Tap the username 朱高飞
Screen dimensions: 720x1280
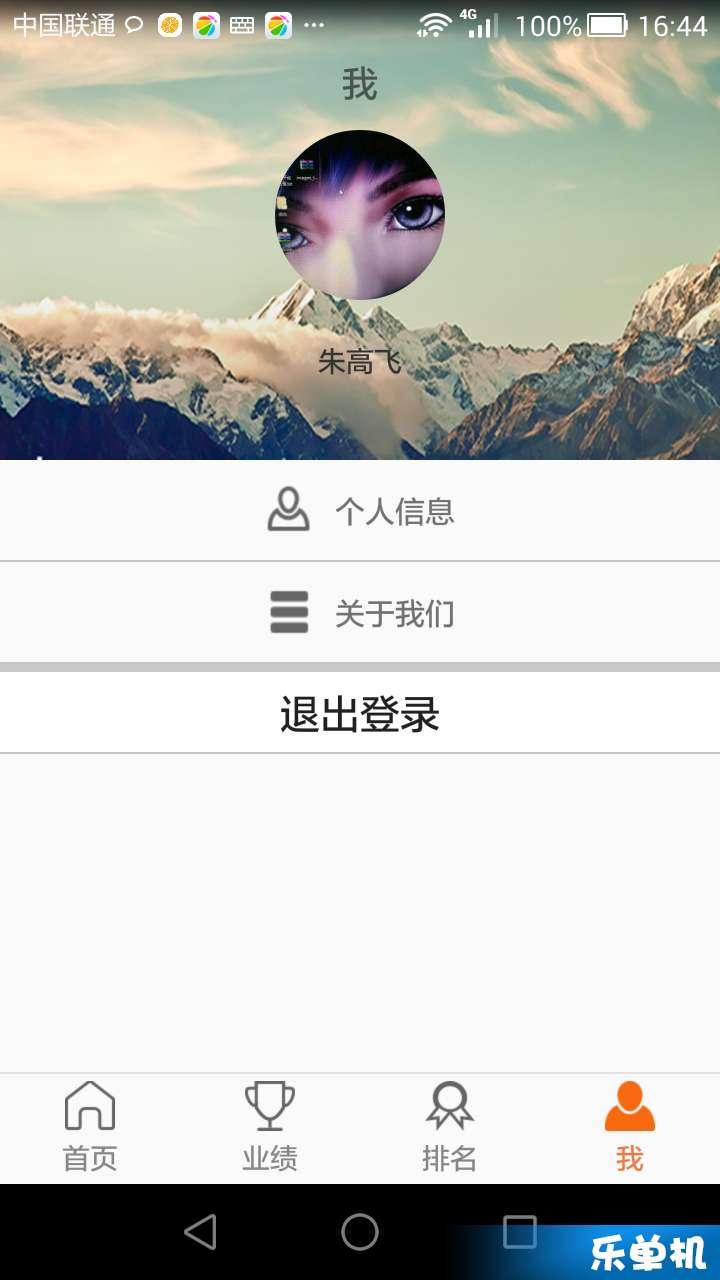pyautogui.click(x=360, y=361)
